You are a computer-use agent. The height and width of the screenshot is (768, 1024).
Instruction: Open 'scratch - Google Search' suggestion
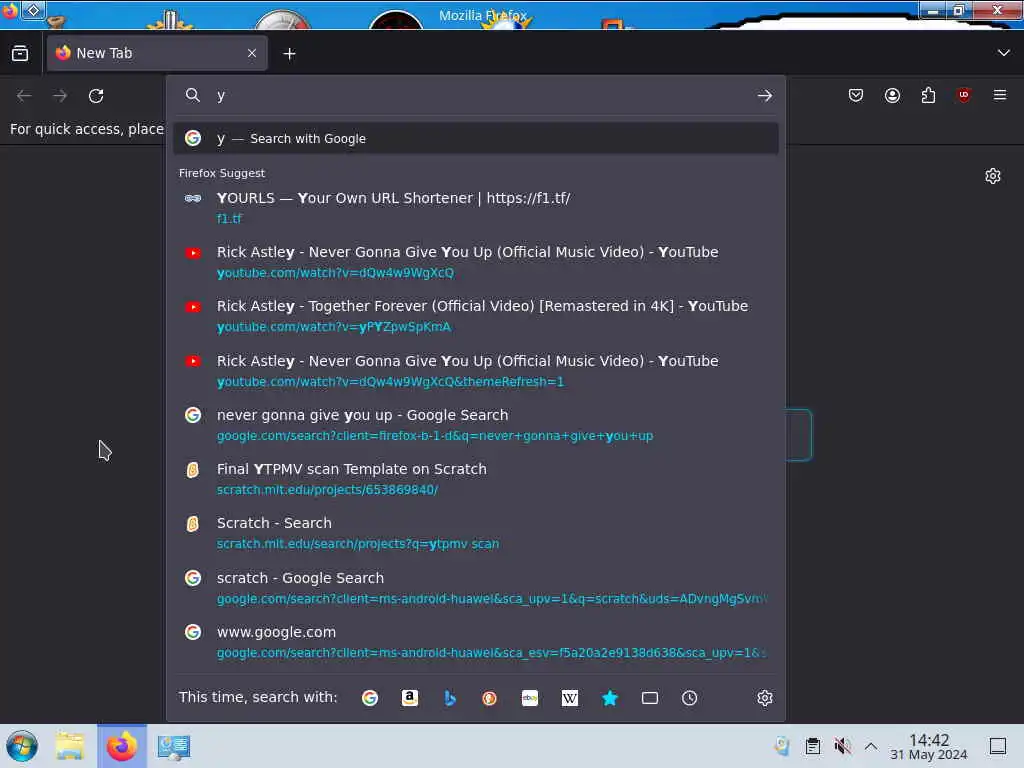pyautogui.click(x=475, y=588)
